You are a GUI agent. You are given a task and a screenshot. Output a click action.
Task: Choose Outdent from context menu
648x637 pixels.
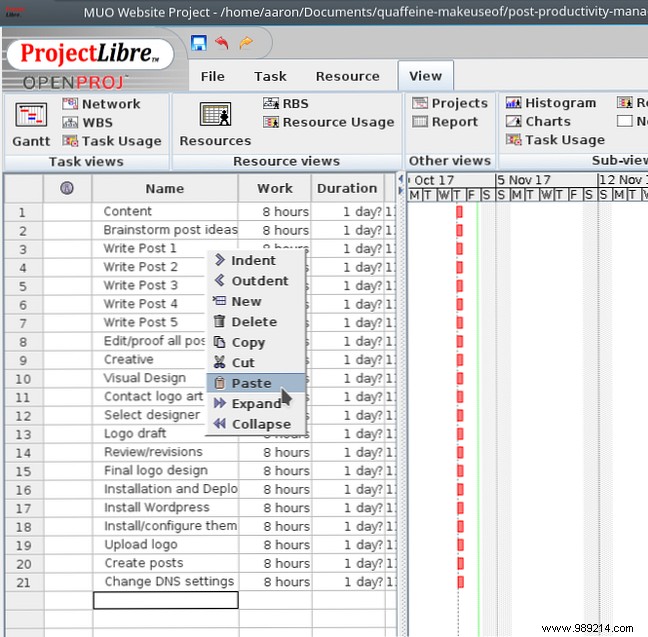[256, 281]
